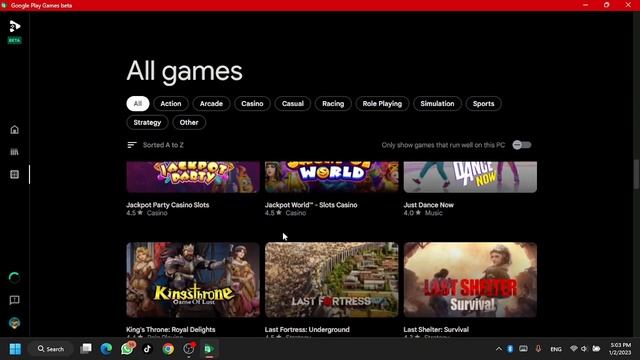Click the Google Play Games logo
The image size is (640, 360).
tap(15, 27)
